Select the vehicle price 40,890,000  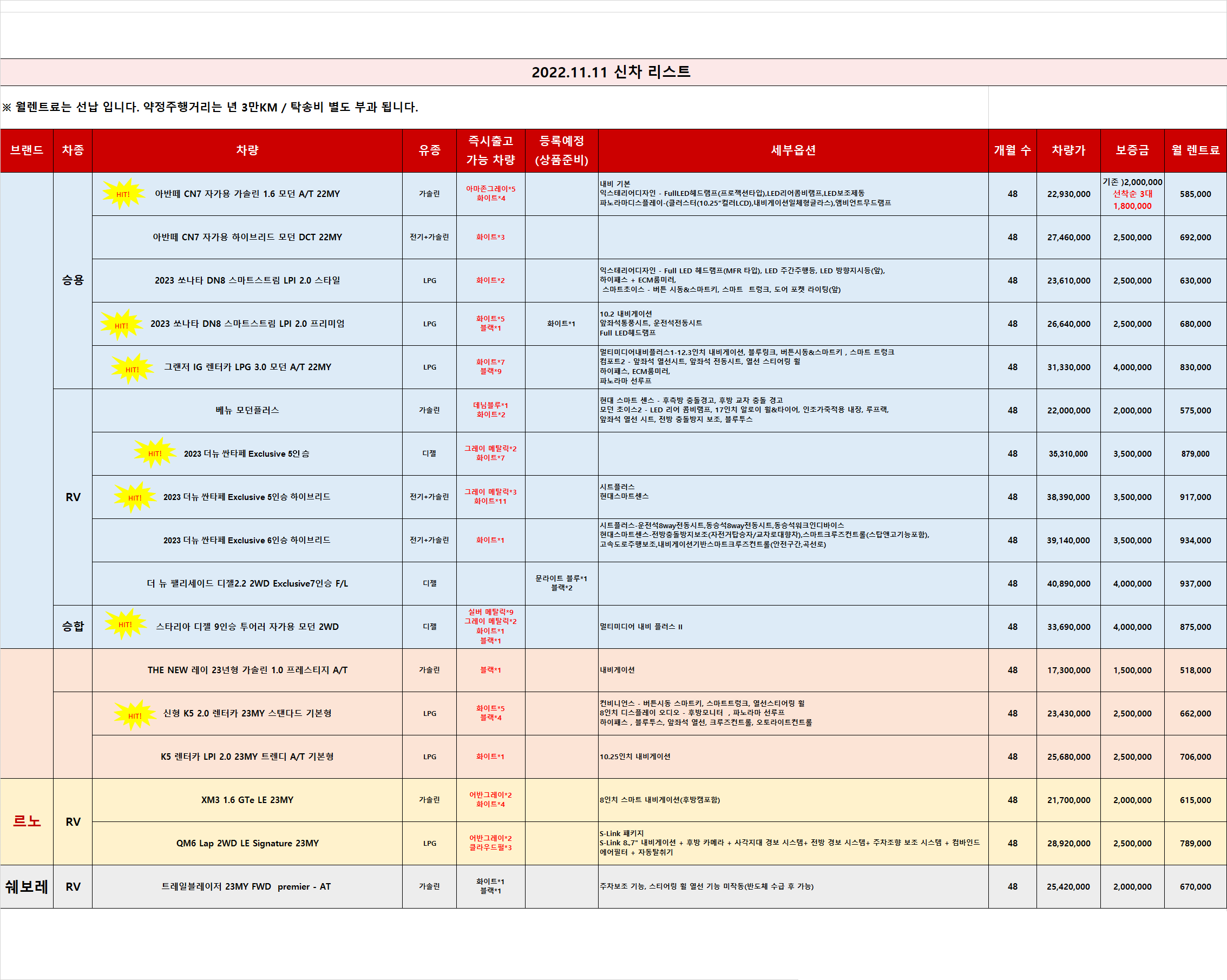(x=1069, y=583)
